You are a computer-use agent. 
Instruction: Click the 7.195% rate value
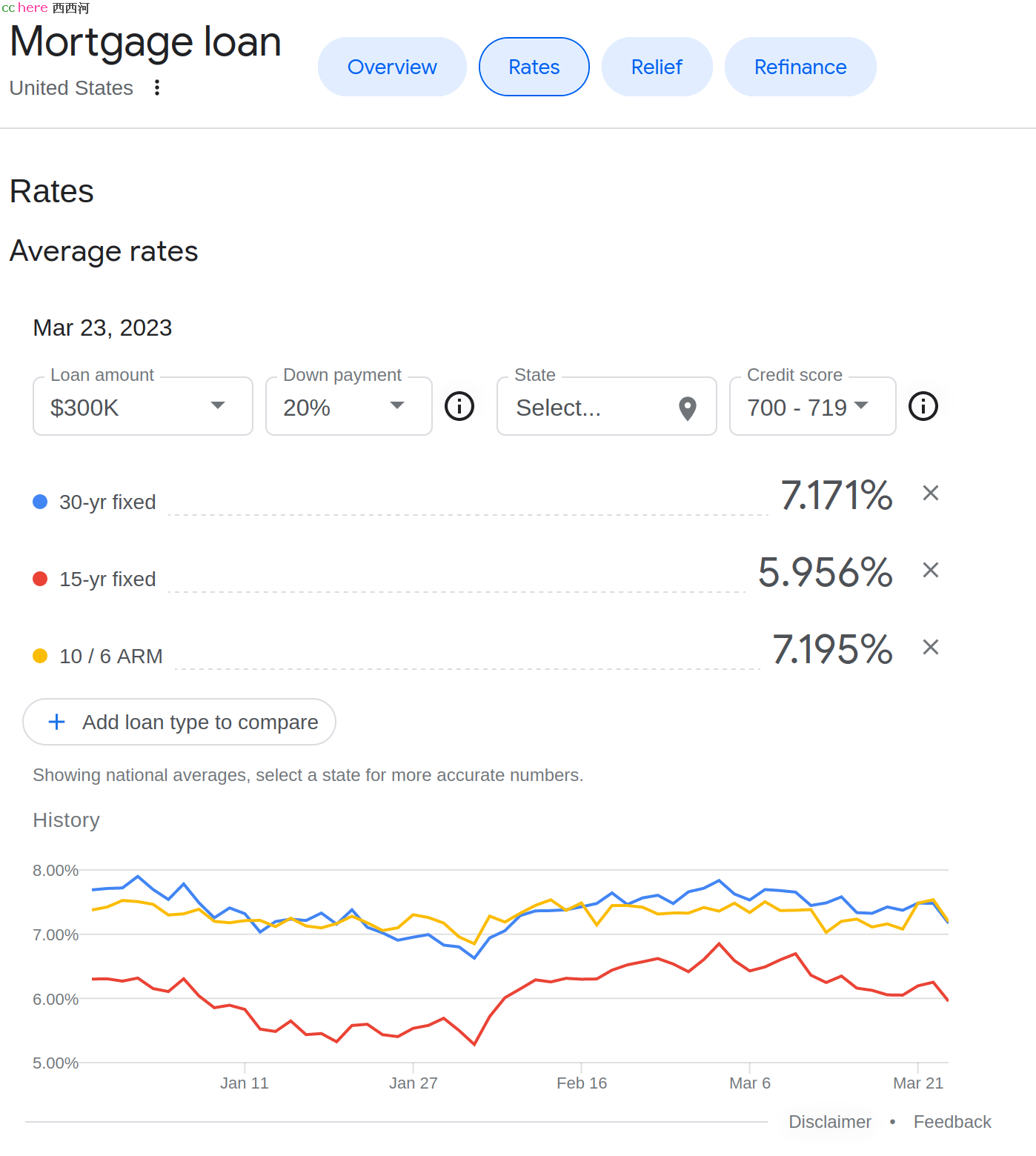point(833,649)
